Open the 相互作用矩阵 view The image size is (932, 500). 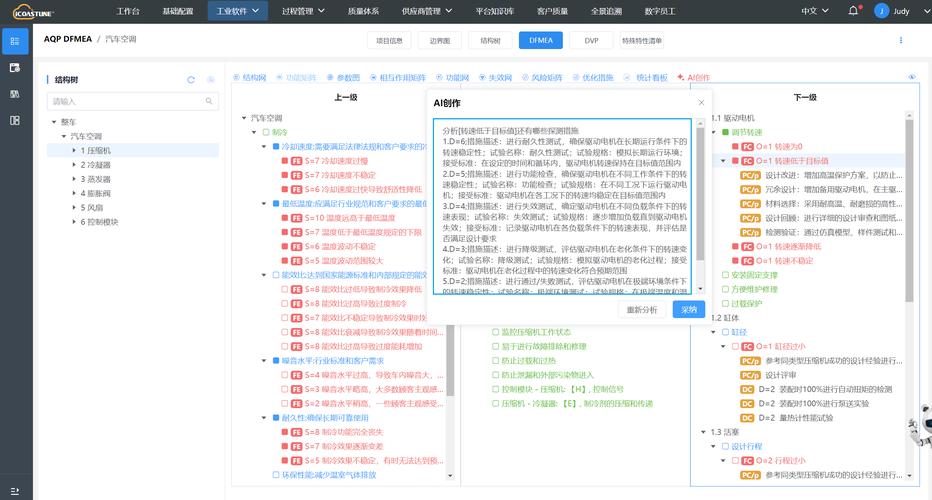pos(398,78)
